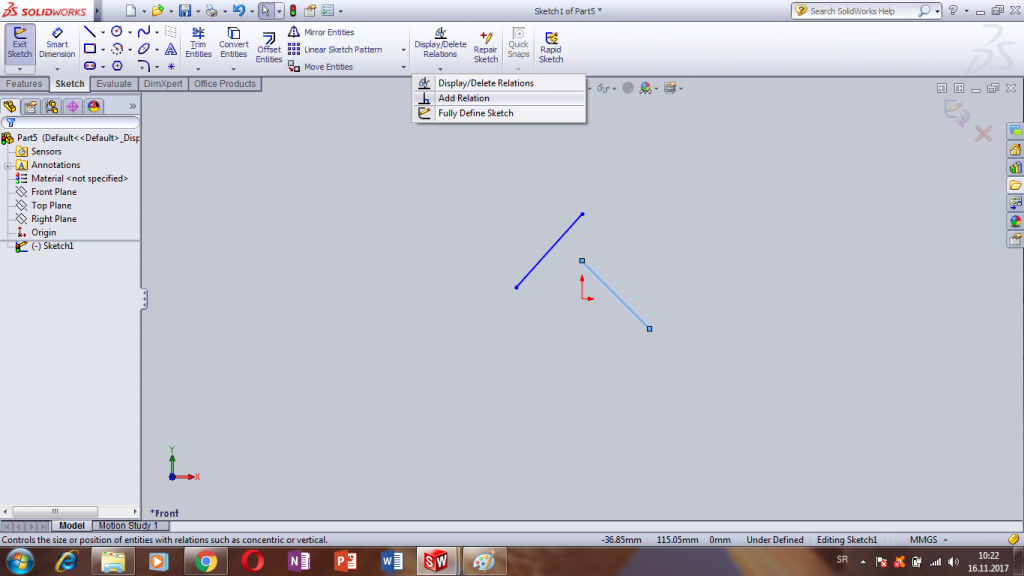Click the Save icon in the top toolbar
This screenshot has width=1024, height=576.
pyautogui.click(x=185, y=10)
